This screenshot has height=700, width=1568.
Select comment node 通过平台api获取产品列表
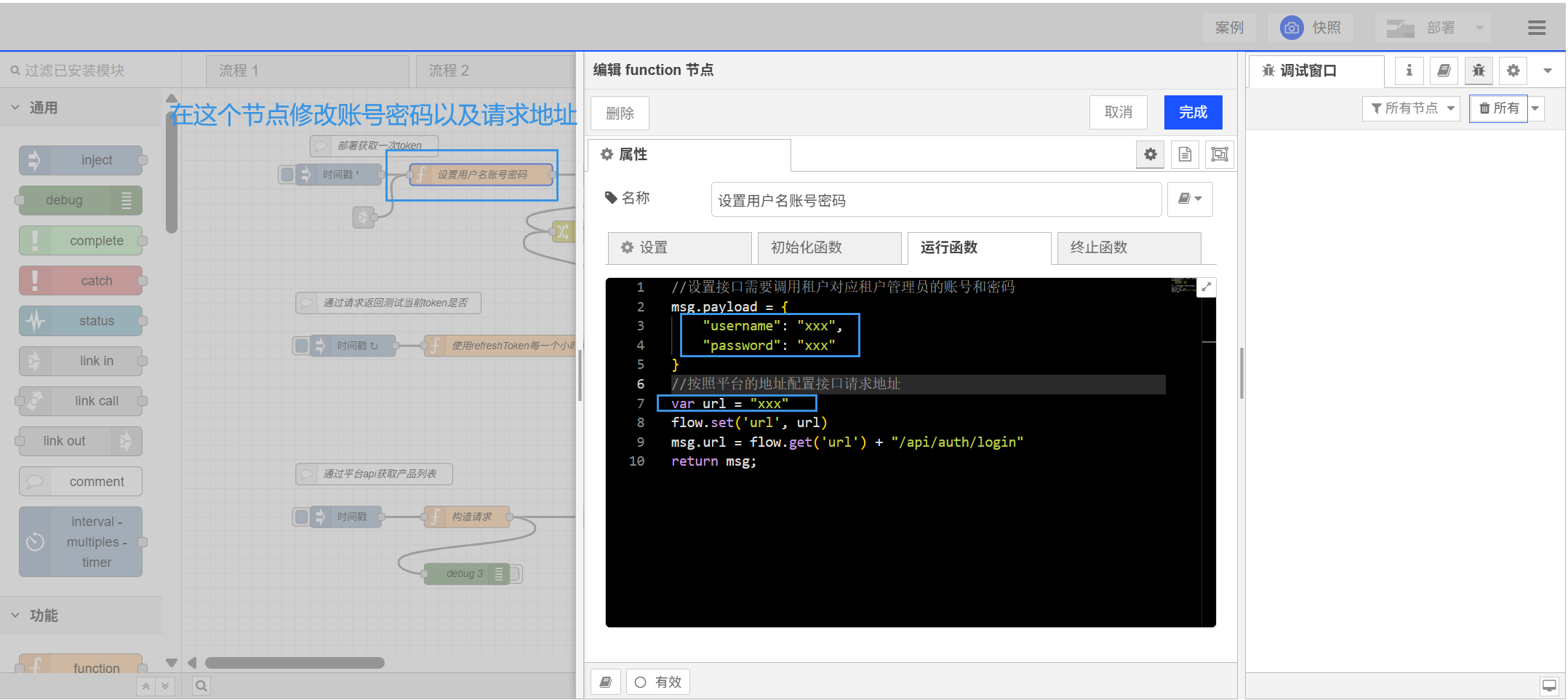374,474
